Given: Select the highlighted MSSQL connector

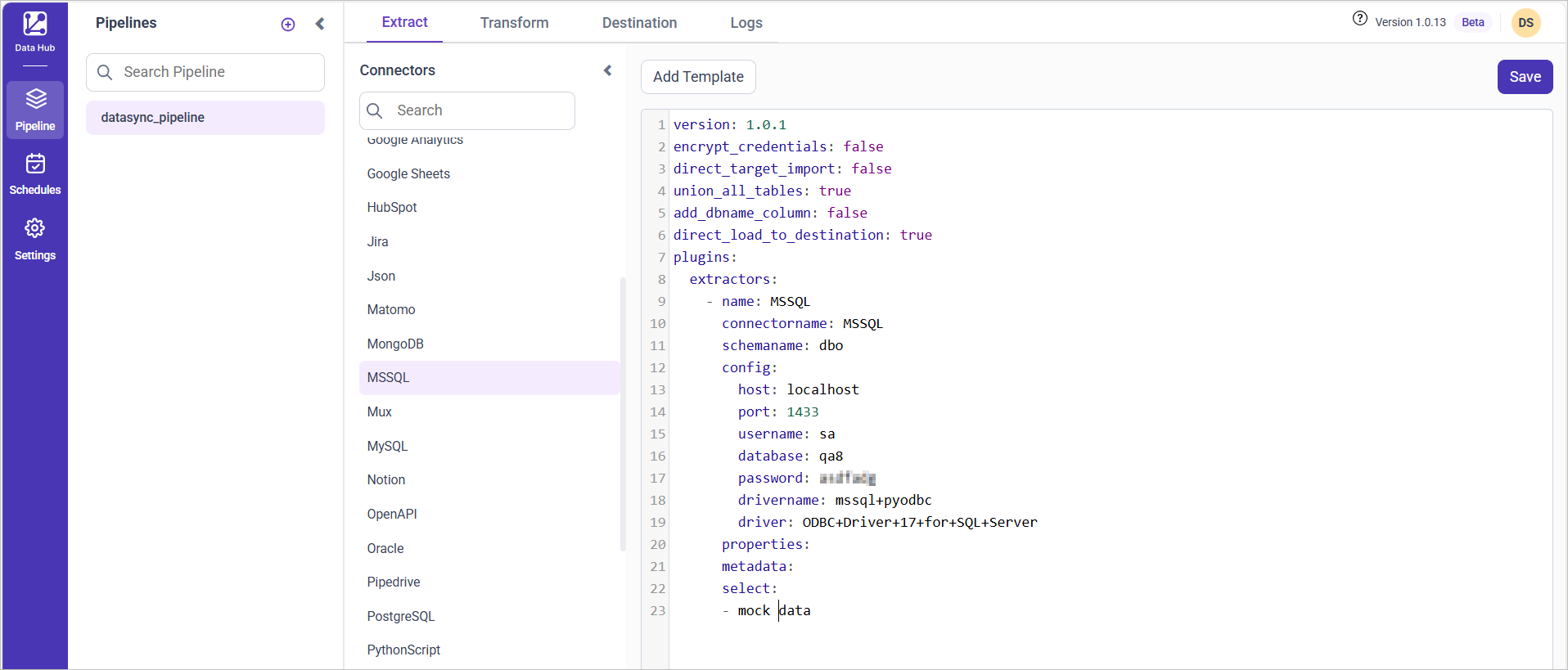Looking at the screenshot, I should [x=489, y=378].
